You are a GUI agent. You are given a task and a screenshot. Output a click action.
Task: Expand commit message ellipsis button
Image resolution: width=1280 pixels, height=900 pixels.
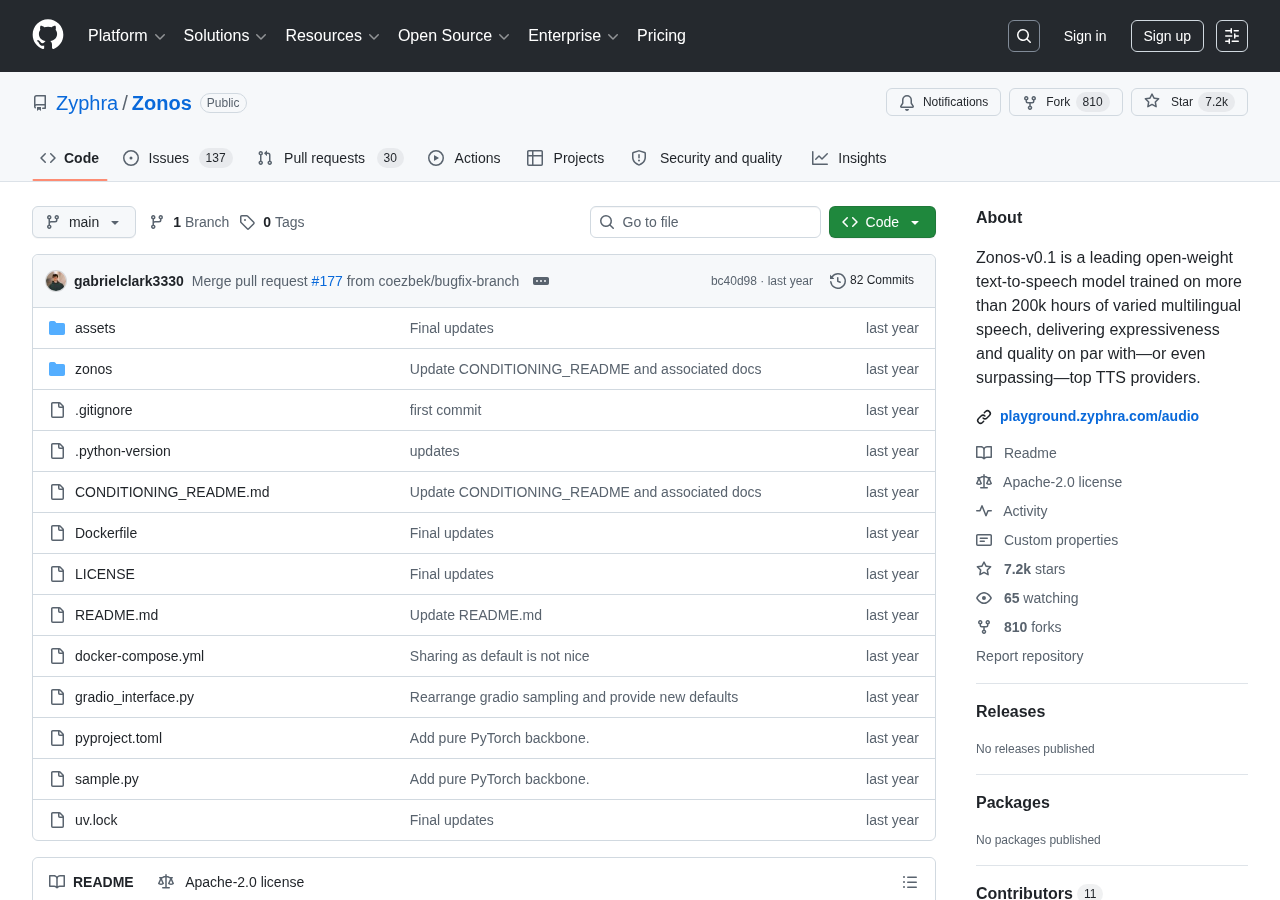pos(541,281)
